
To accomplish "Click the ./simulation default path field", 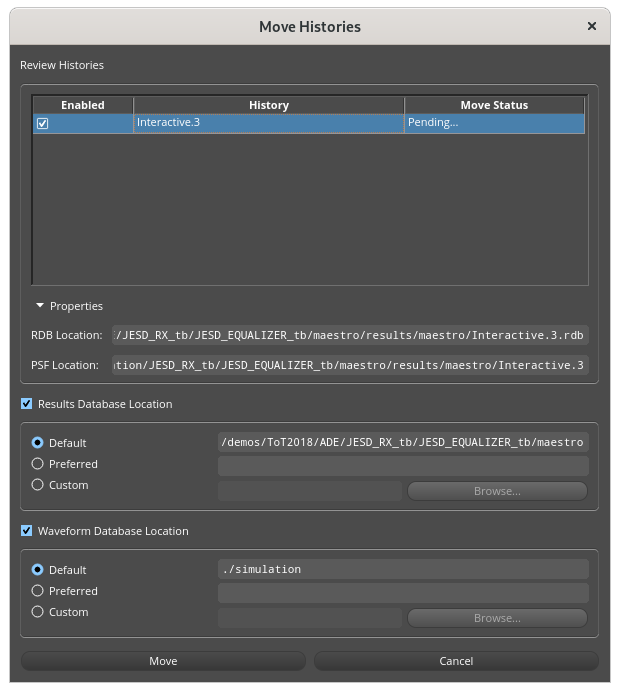I will (x=402, y=569).
